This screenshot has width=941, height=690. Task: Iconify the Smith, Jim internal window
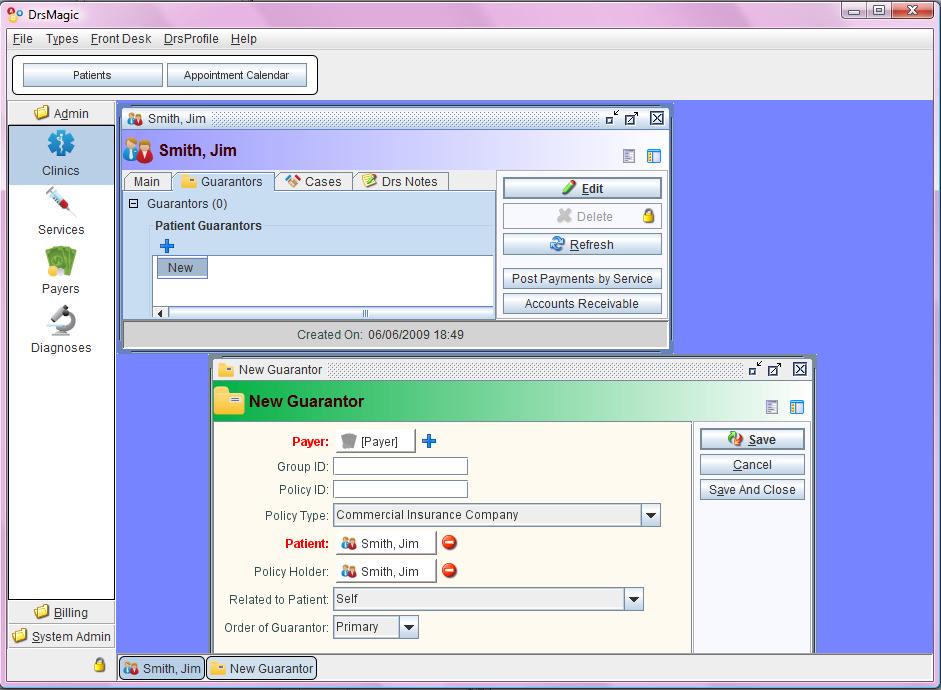[x=612, y=118]
